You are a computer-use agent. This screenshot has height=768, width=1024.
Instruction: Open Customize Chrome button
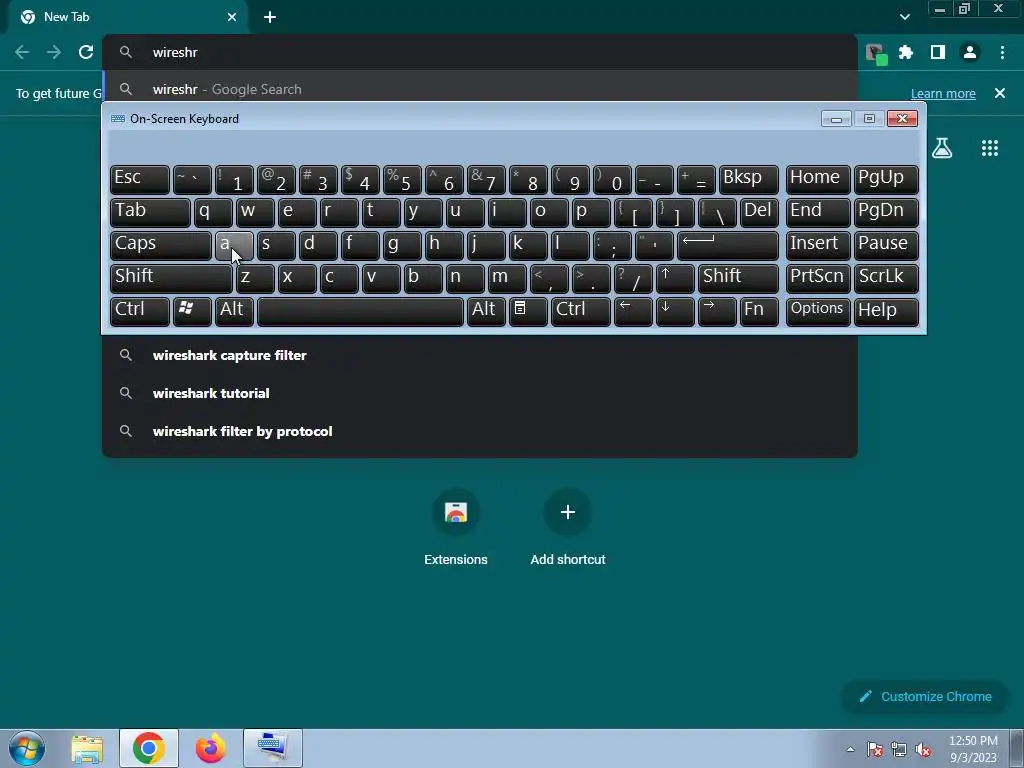(925, 697)
